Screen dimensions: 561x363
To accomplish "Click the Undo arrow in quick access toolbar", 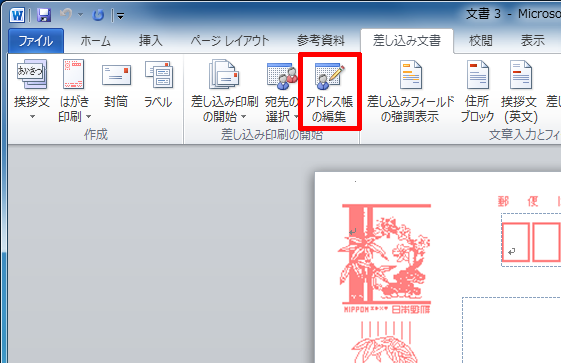I will pos(66,15).
